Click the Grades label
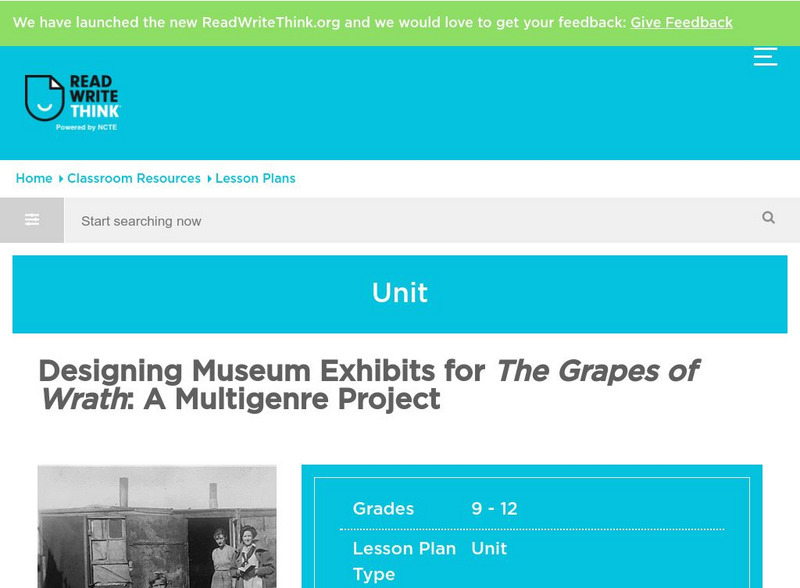Viewport: 800px width, 588px height. (x=383, y=509)
